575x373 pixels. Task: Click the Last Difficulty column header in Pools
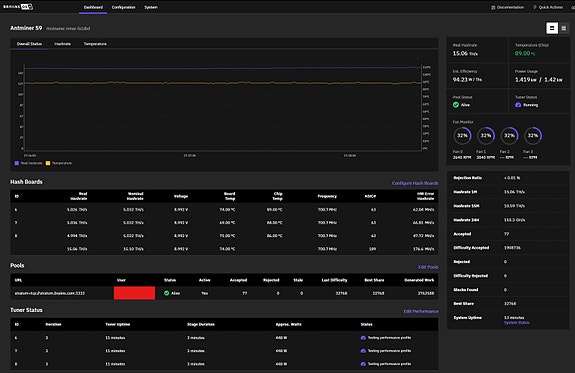tap(334, 280)
